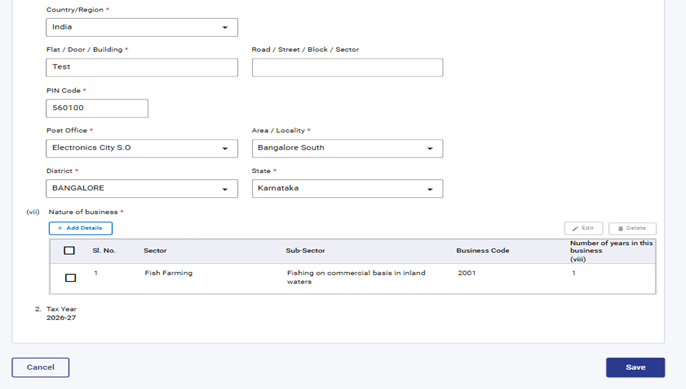Open the District dropdown showing BANGALORE
This screenshot has height=389, width=686.
tap(142, 189)
